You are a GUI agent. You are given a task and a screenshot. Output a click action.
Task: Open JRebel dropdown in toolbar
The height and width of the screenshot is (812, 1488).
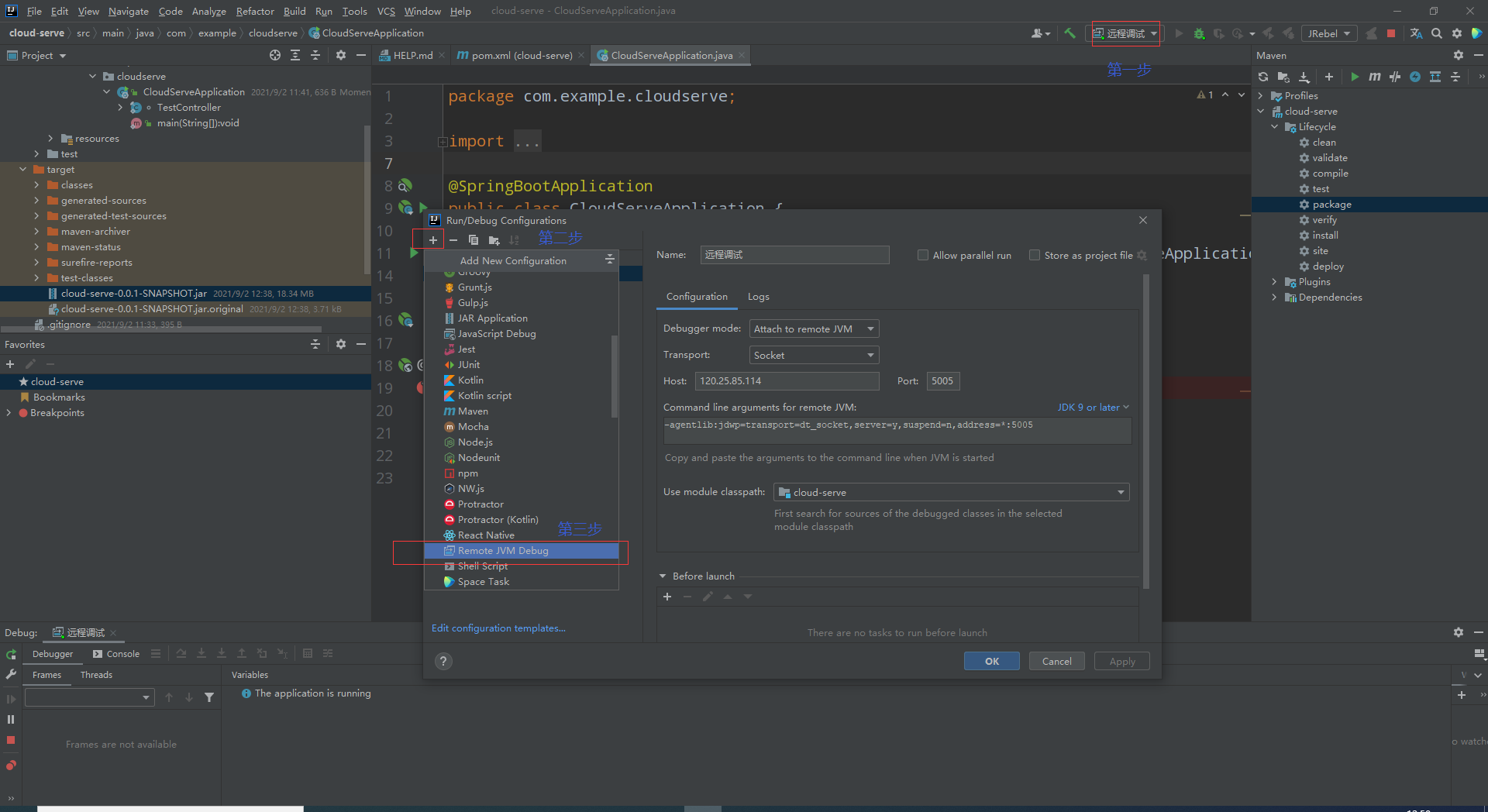[1328, 33]
